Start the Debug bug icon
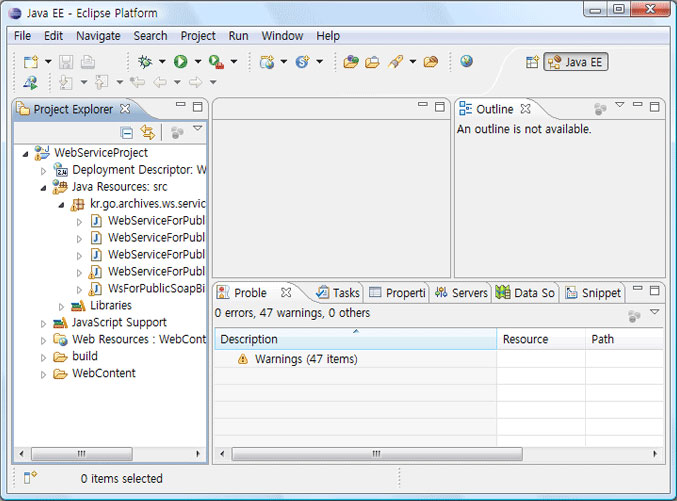The height and width of the screenshot is (501, 677). click(x=145, y=62)
